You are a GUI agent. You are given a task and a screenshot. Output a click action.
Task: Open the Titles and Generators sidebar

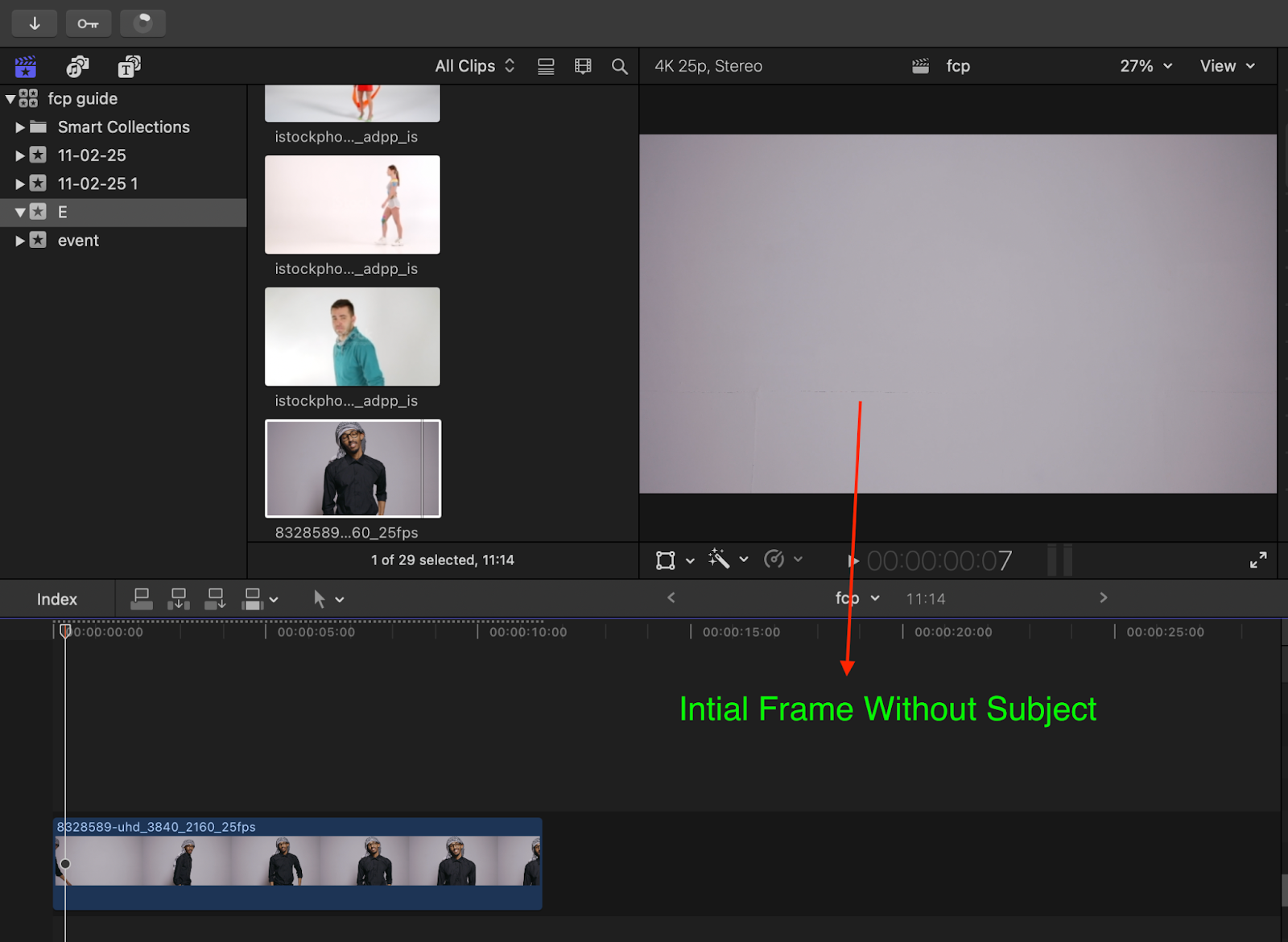(129, 66)
